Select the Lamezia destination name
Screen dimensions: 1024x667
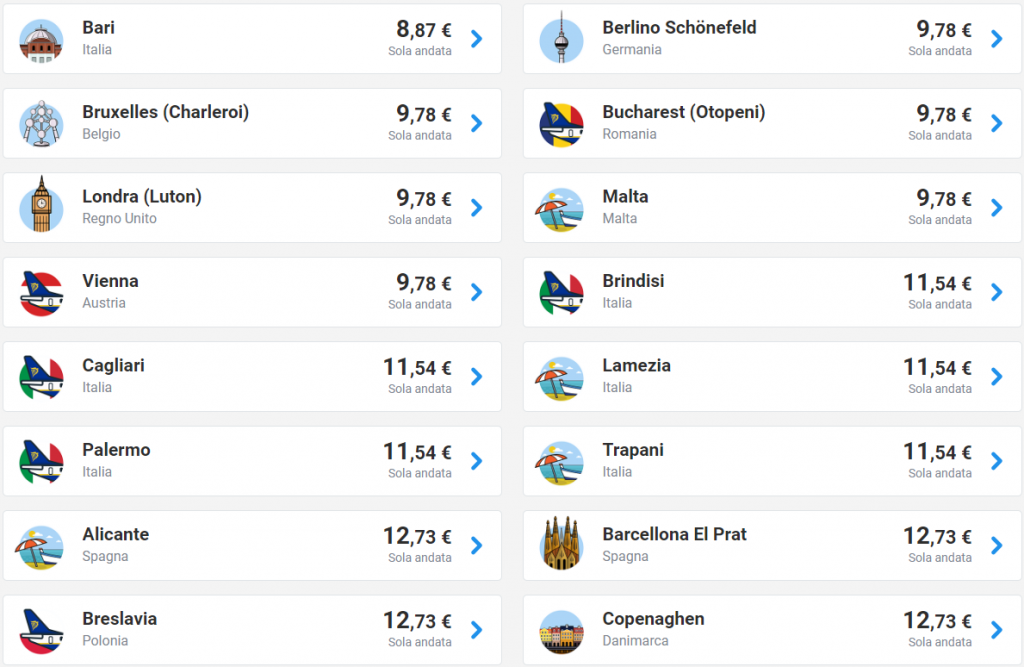[636, 366]
